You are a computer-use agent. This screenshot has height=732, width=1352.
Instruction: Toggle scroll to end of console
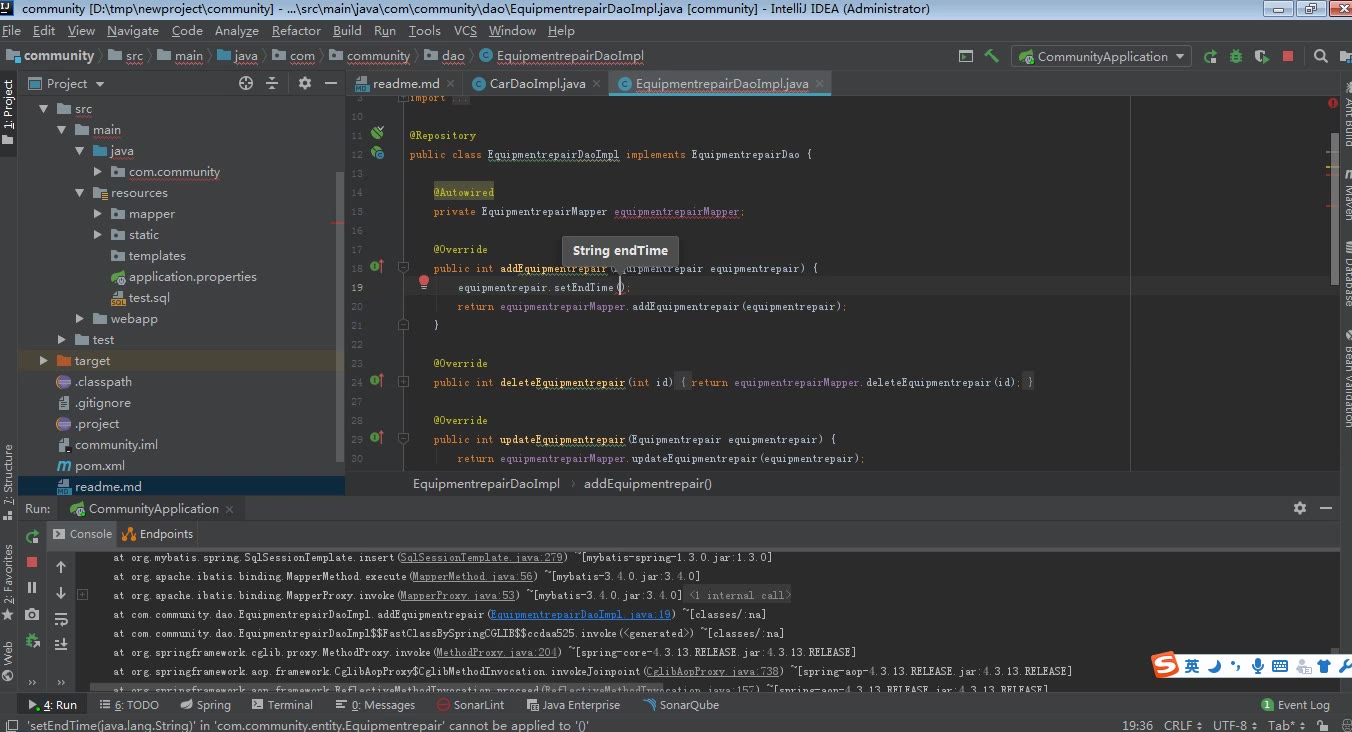click(x=61, y=644)
